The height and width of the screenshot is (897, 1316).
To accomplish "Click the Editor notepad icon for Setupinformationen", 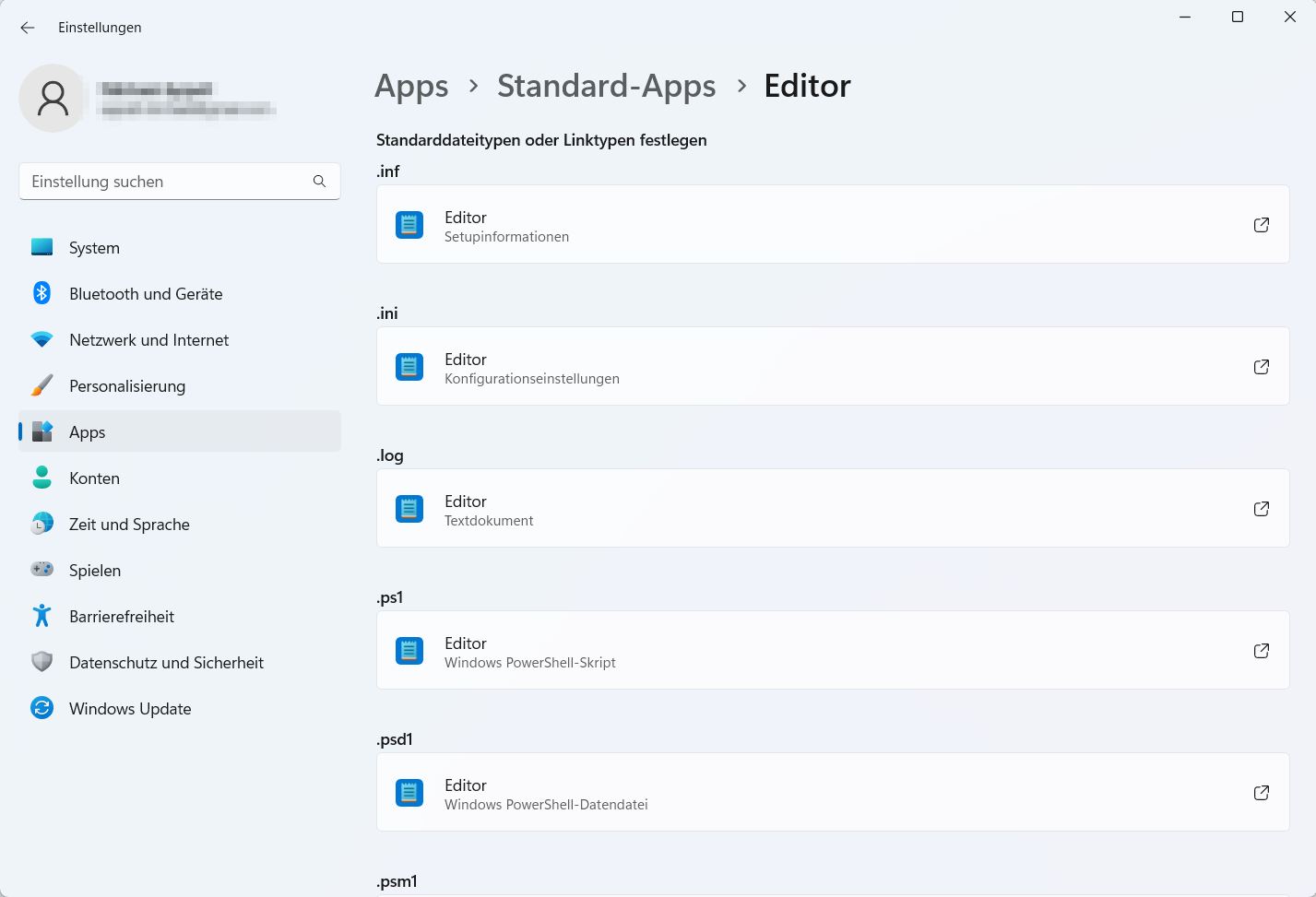I will [x=409, y=225].
